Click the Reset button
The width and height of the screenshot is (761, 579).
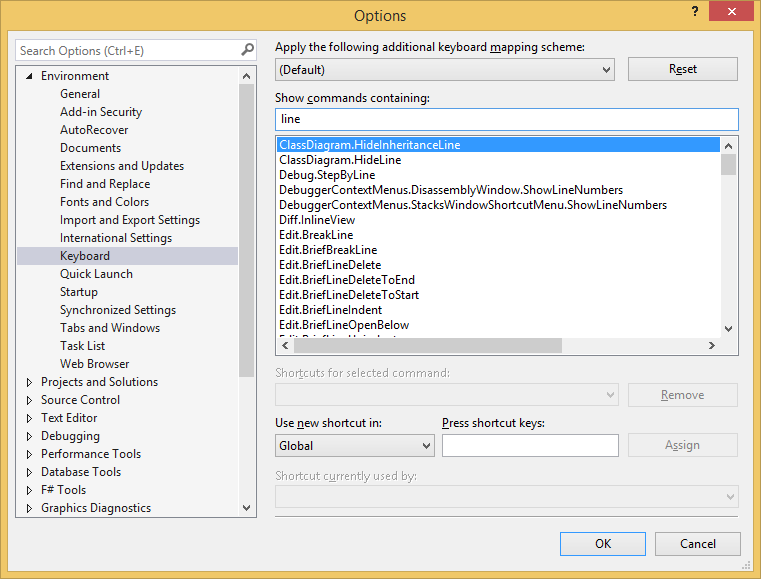(682, 69)
